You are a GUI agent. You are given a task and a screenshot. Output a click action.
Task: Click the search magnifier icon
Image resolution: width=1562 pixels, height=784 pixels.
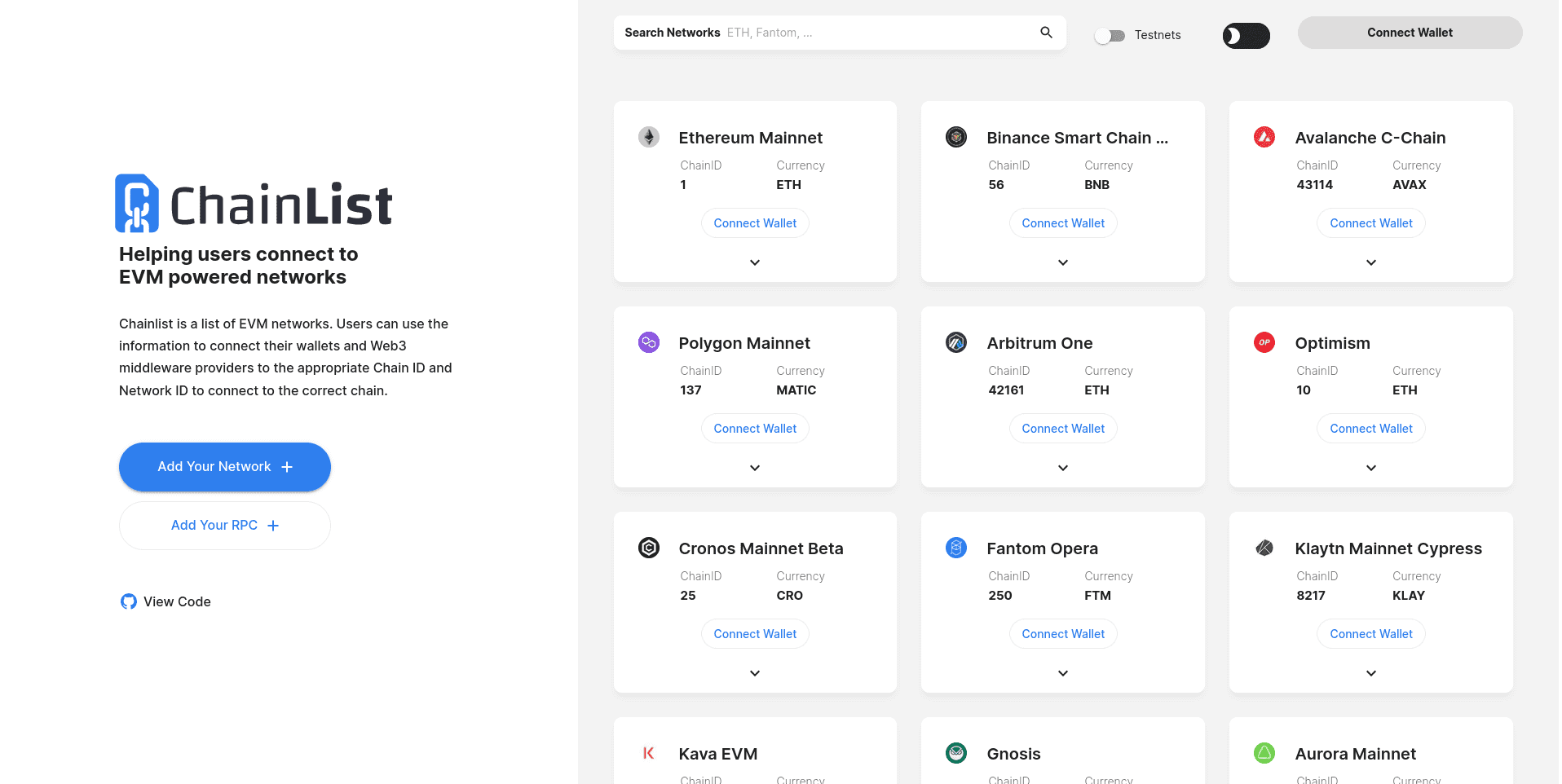click(x=1046, y=33)
